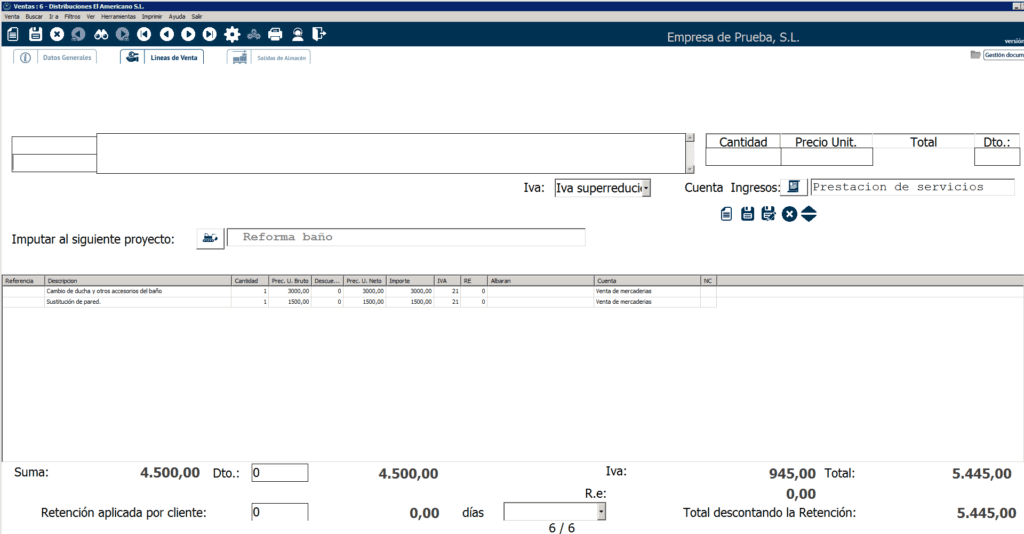Click the binoculars search icon
This screenshot has width=1024, height=534.
point(101,35)
